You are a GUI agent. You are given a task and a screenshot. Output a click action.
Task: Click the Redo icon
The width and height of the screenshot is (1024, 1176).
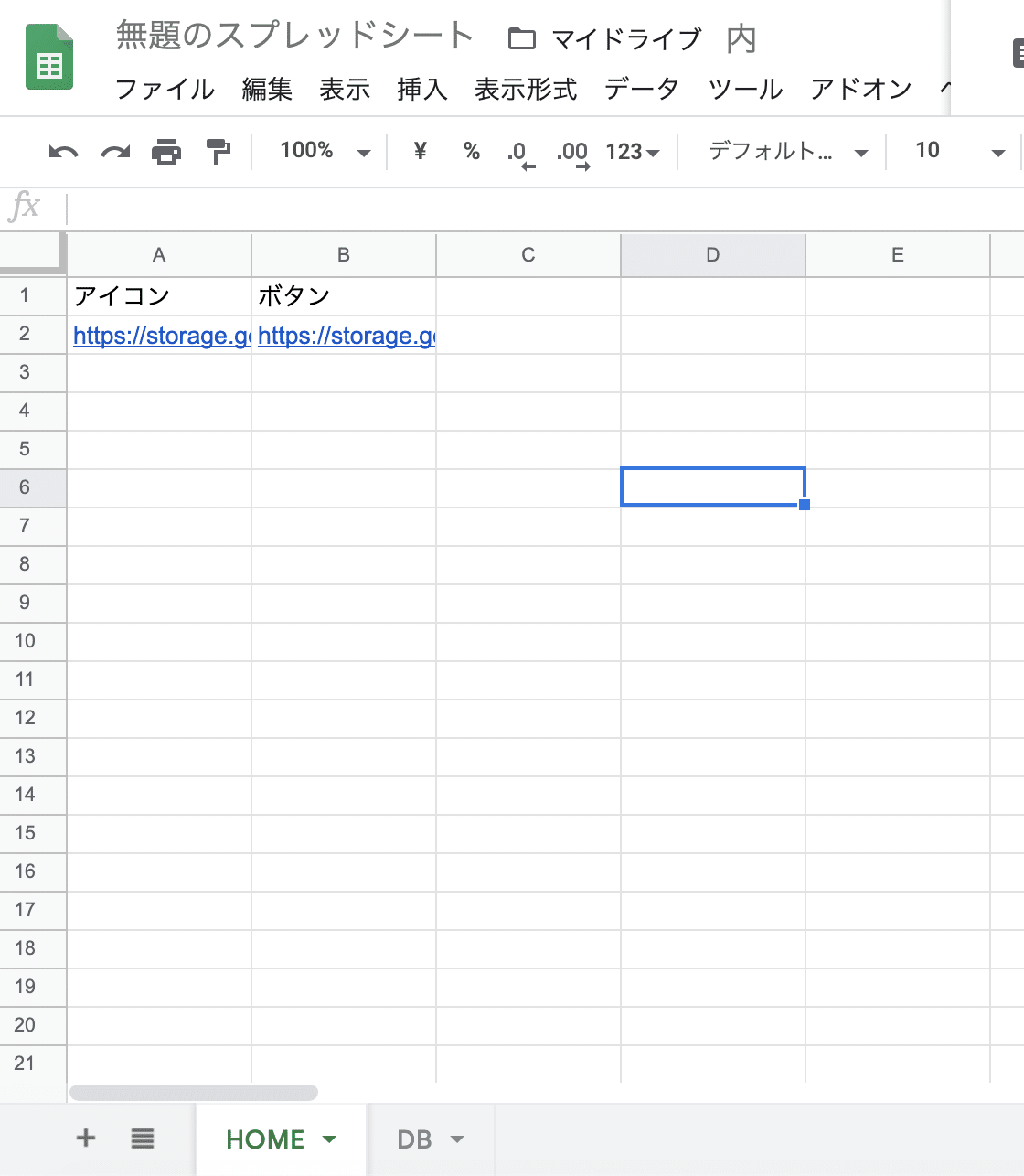click(114, 151)
